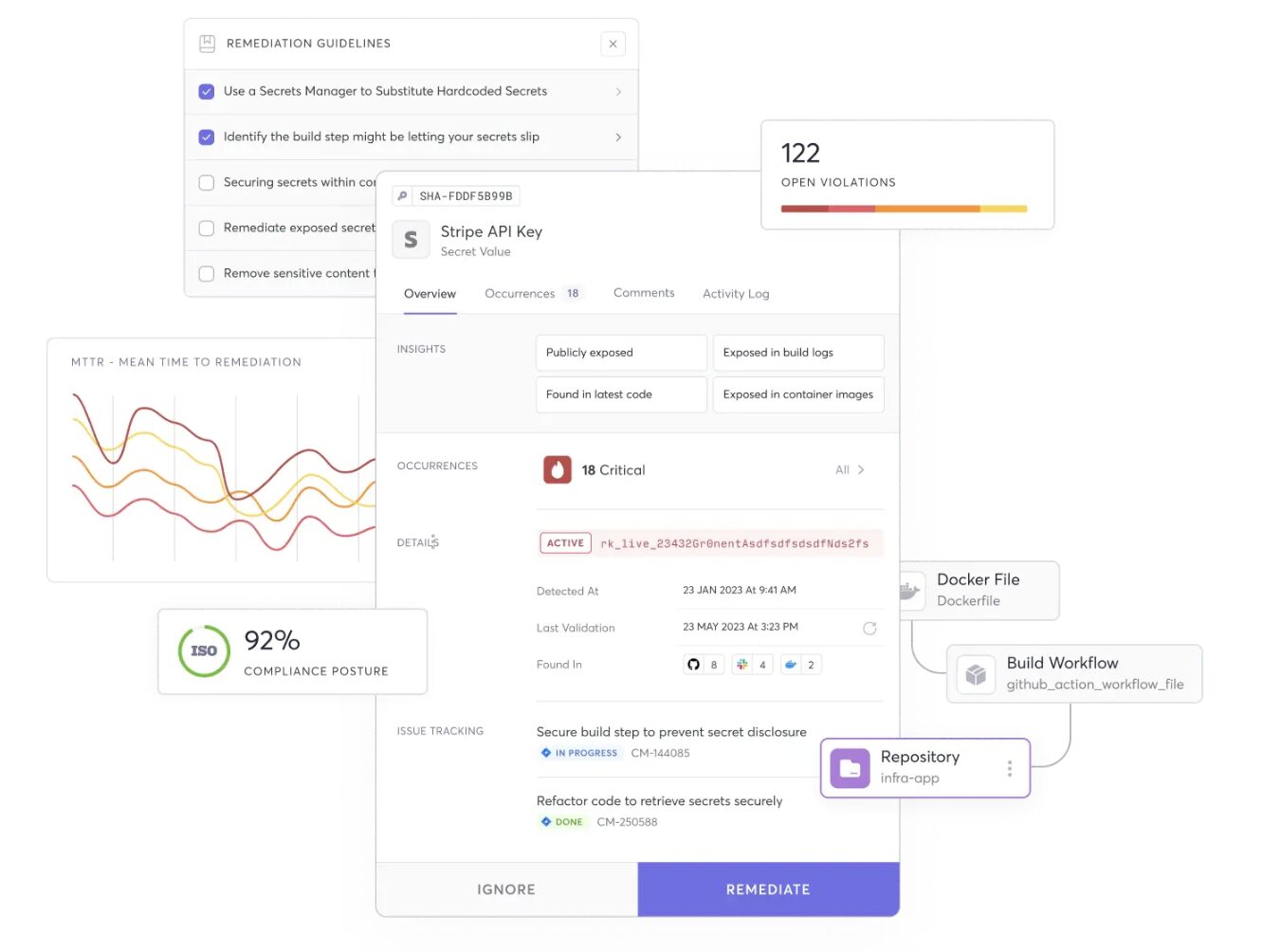Click the SHA-FDDF5B99B hash tag

[x=466, y=196]
